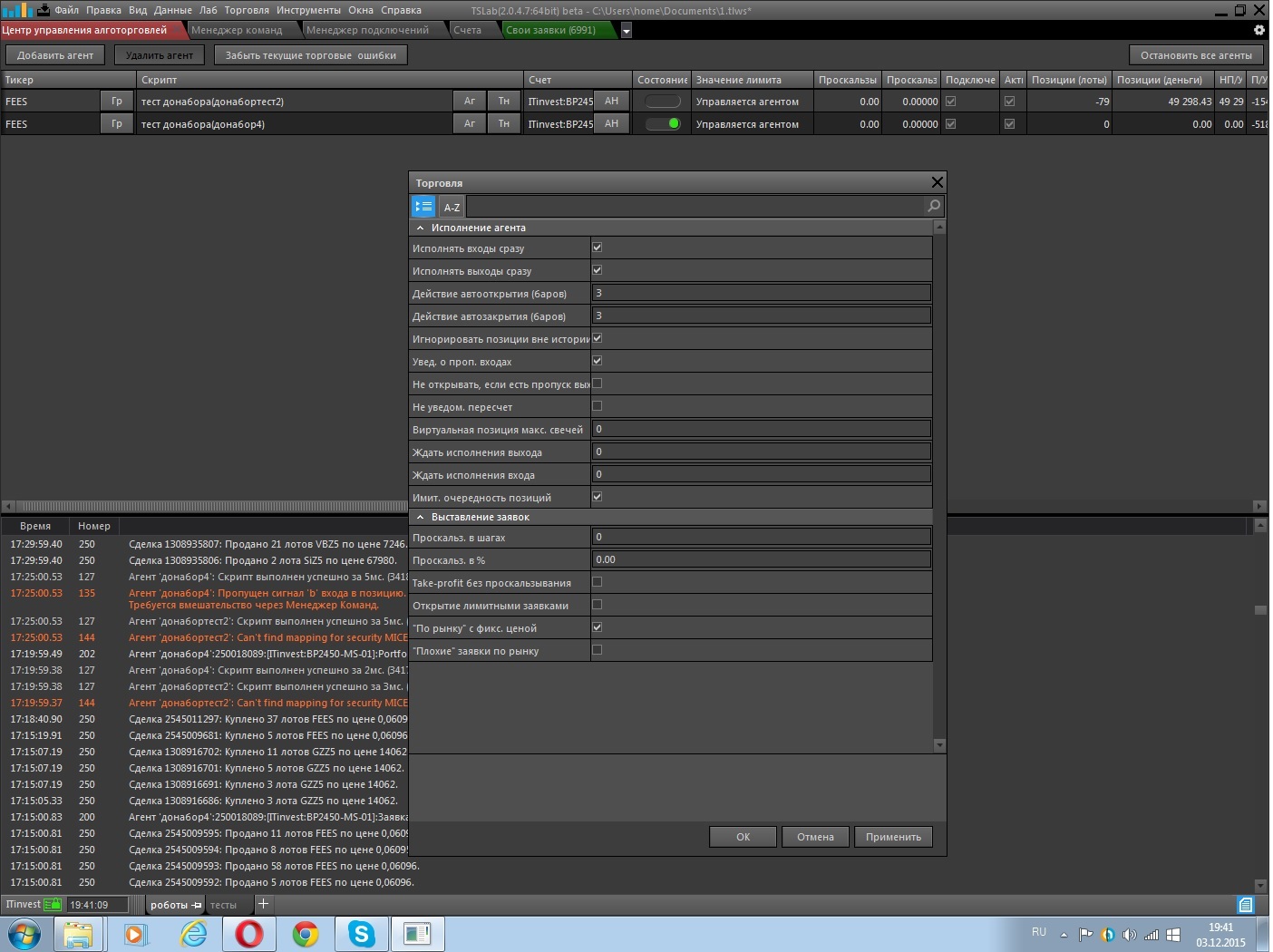Launch Windows Media Player from the taskbar

click(x=135, y=934)
